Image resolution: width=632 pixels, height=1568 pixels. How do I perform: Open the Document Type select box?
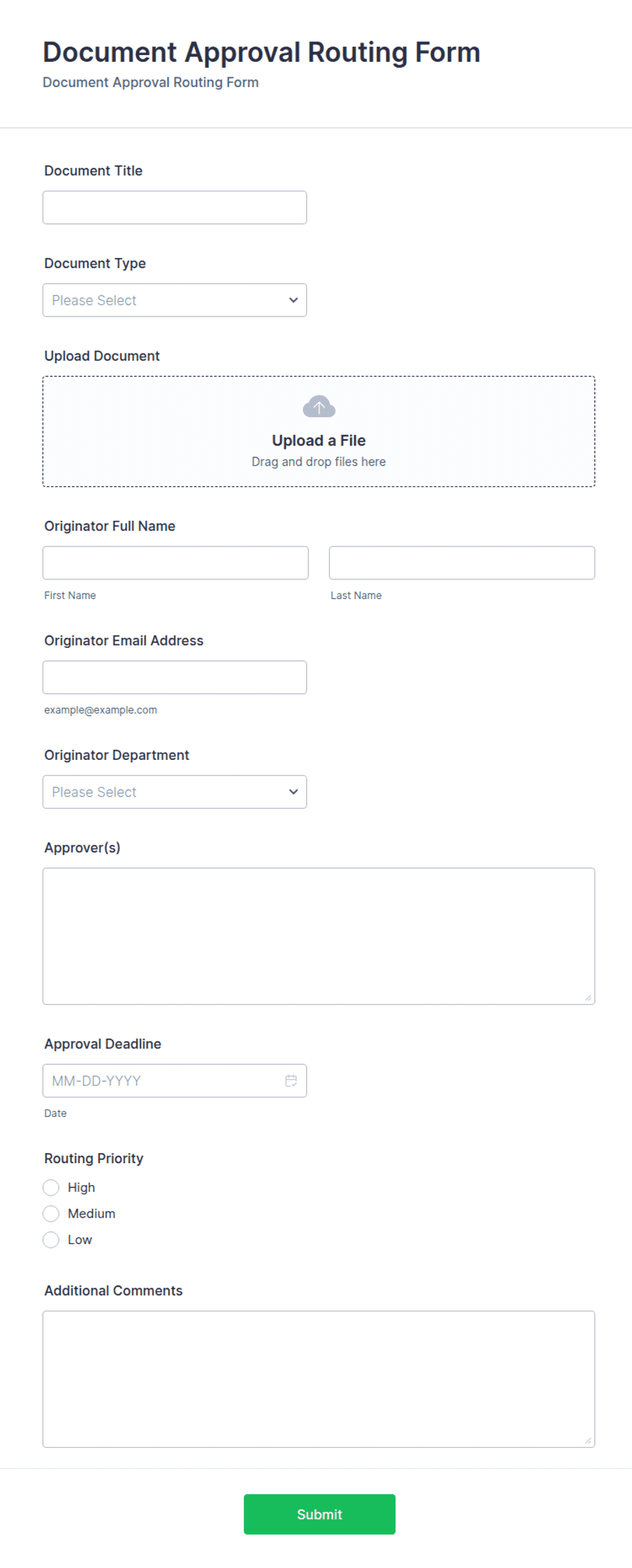pos(175,300)
